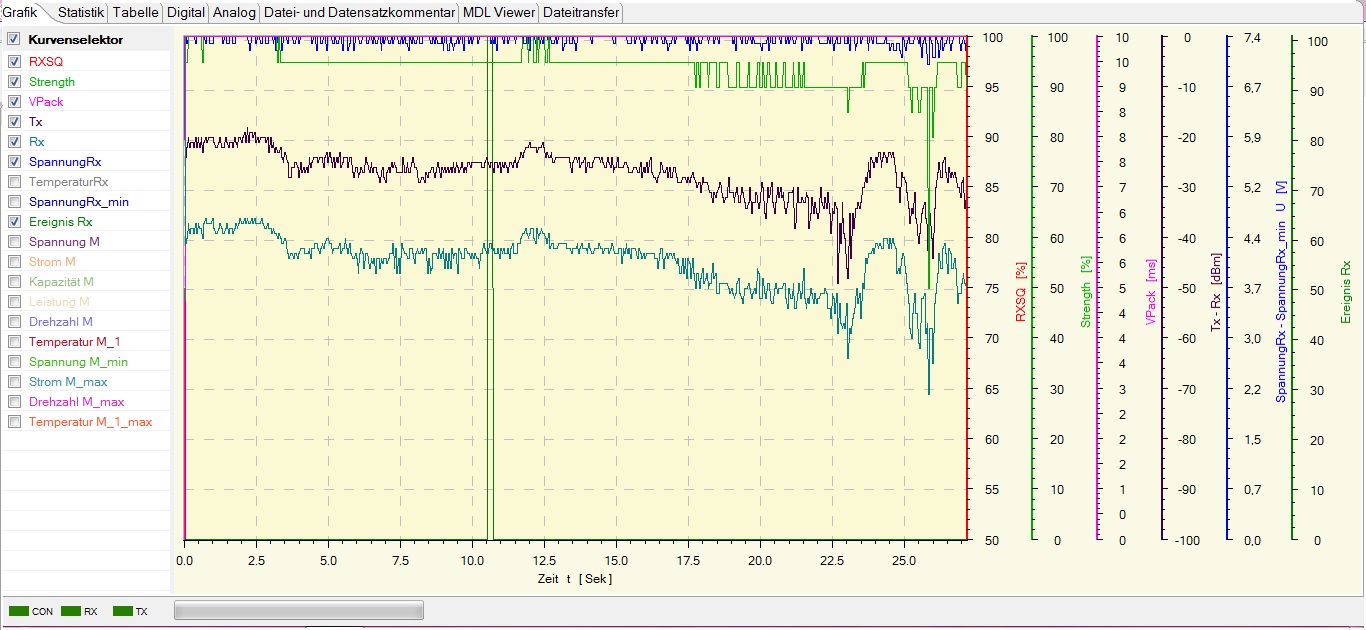
Task: Click the green CON status indicator
Action: [19, 611]
